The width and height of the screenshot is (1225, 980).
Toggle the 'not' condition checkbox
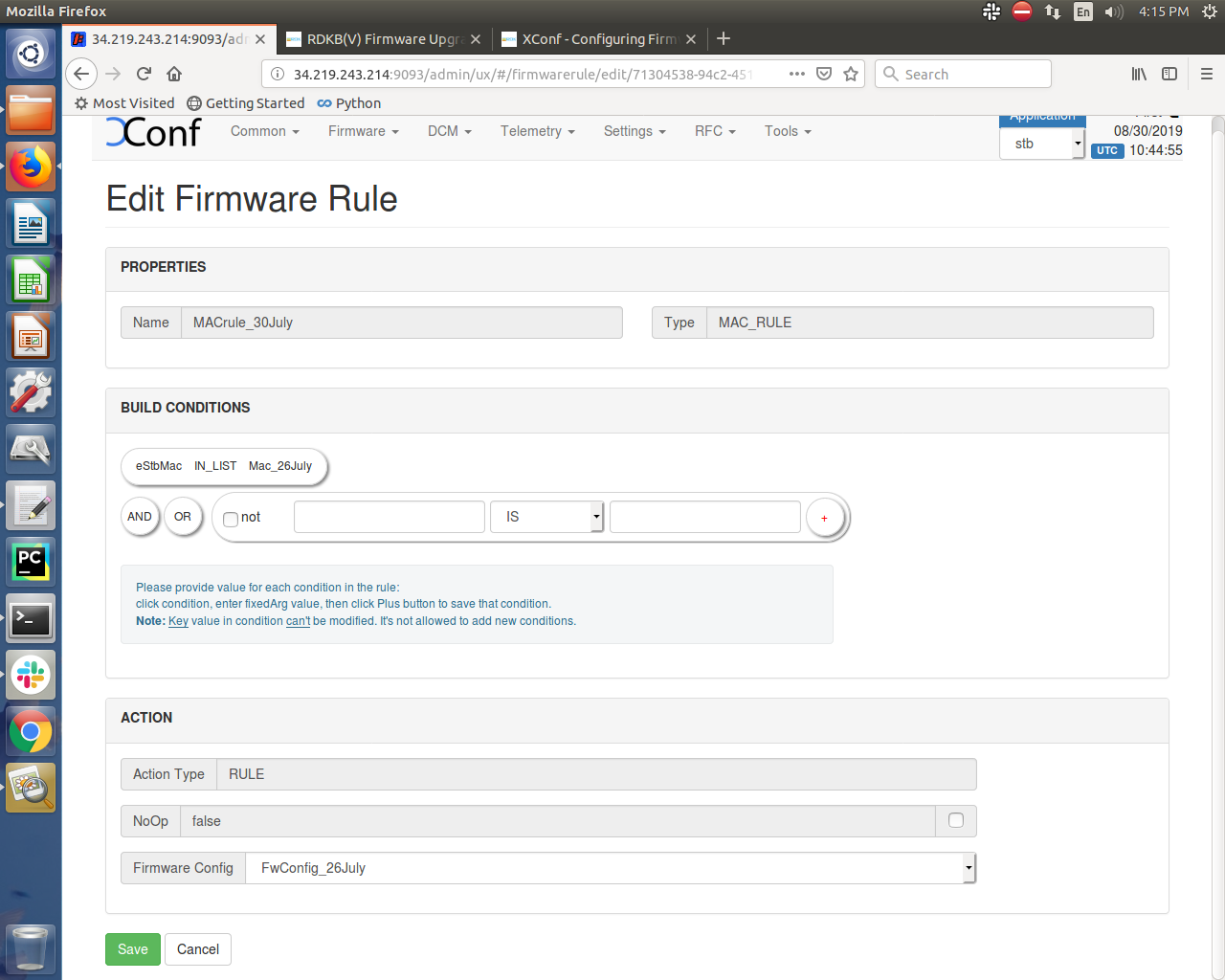tap(231, 519)
